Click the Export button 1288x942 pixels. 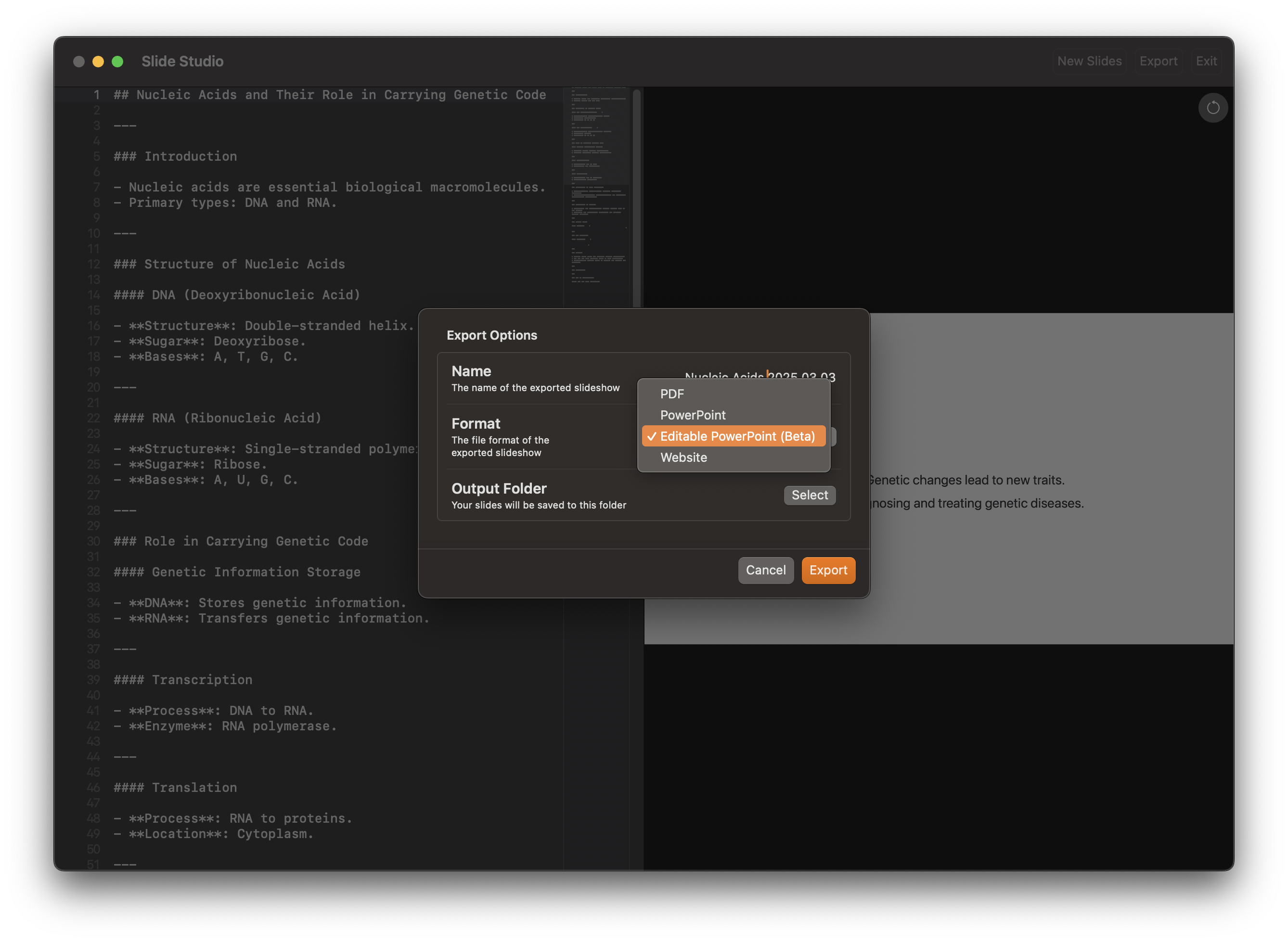click(x=828, y=569)
